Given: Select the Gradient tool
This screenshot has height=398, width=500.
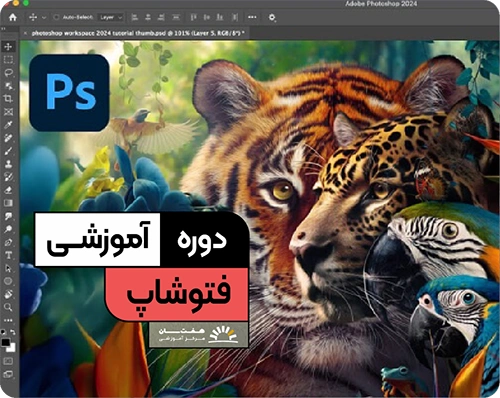Looking at the screenshot, I should (8, 203).
